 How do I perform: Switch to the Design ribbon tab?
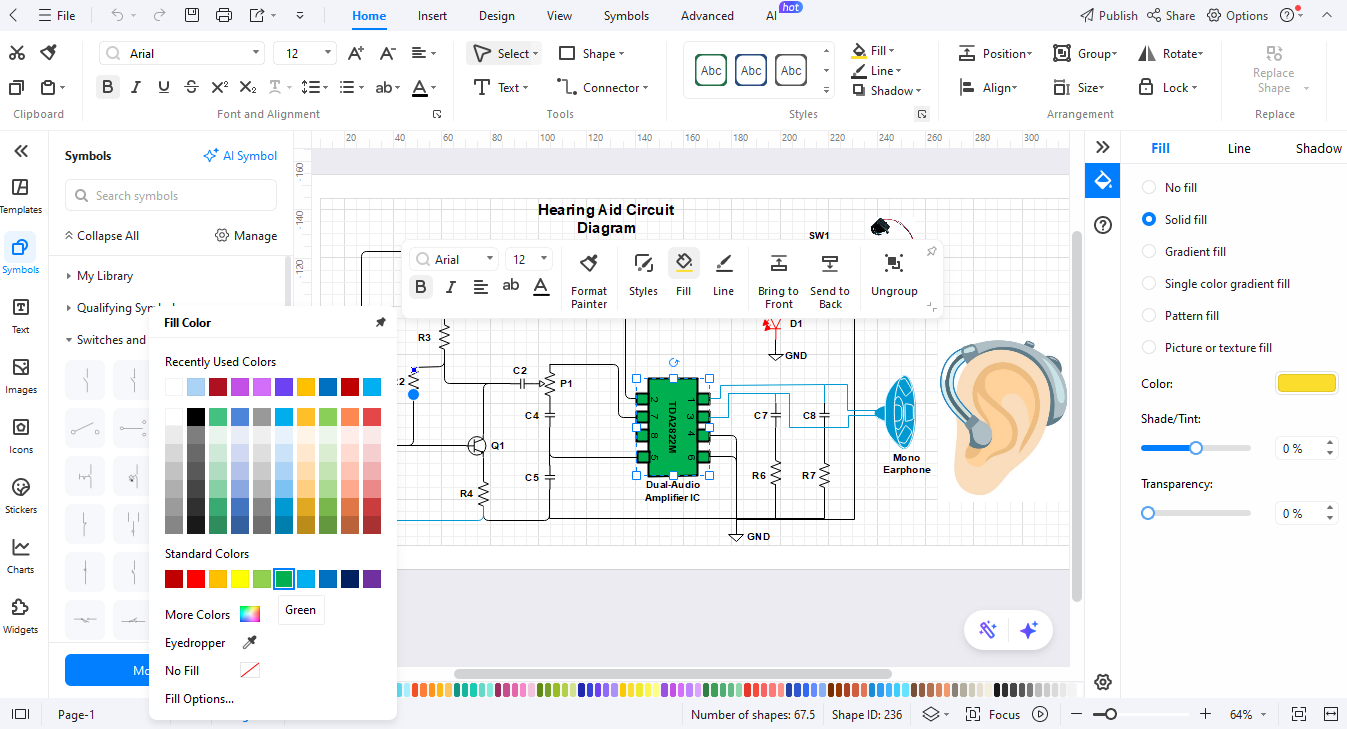pyautogui.click(x=496, y=15)
